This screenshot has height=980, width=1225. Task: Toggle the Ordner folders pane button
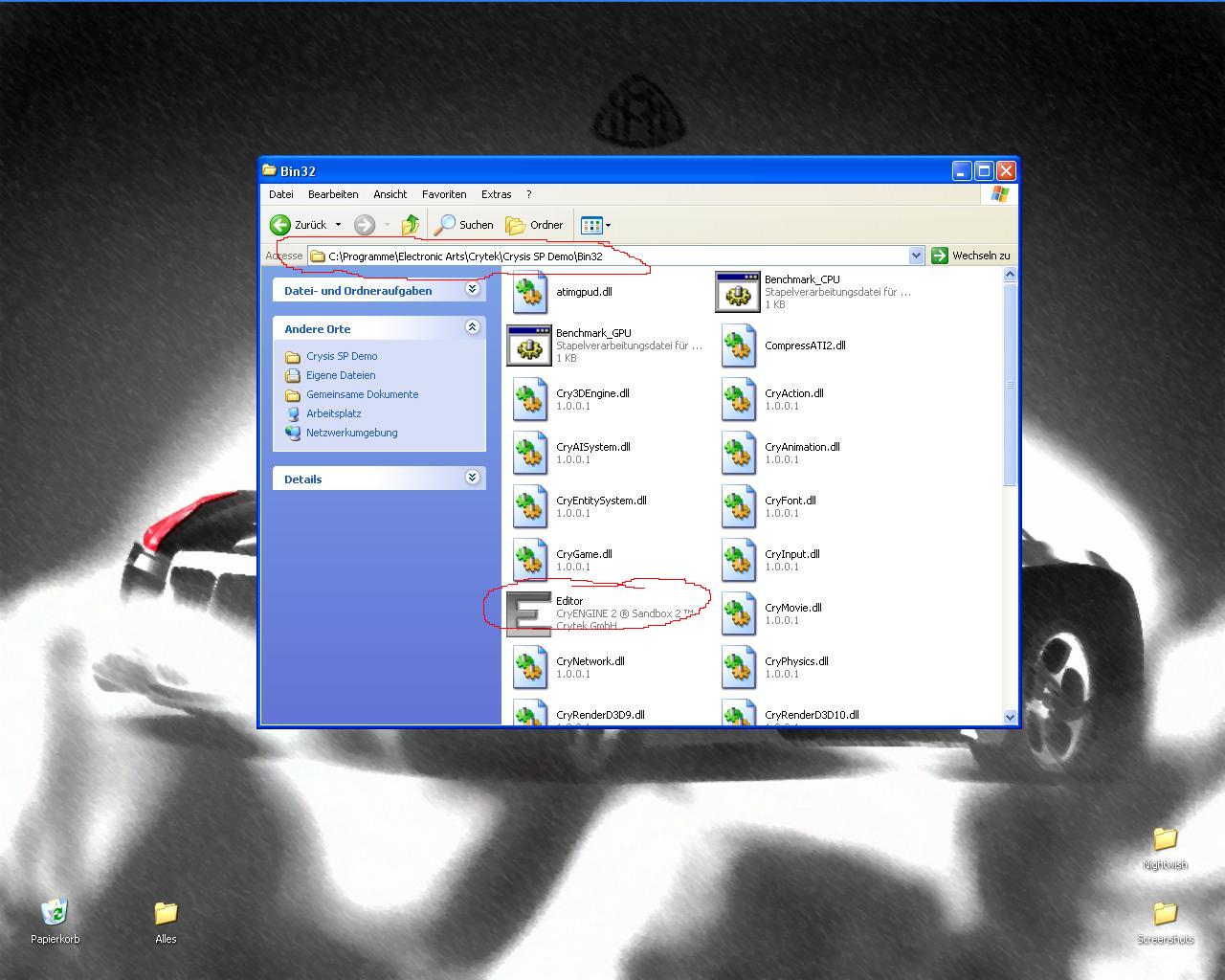535,225
